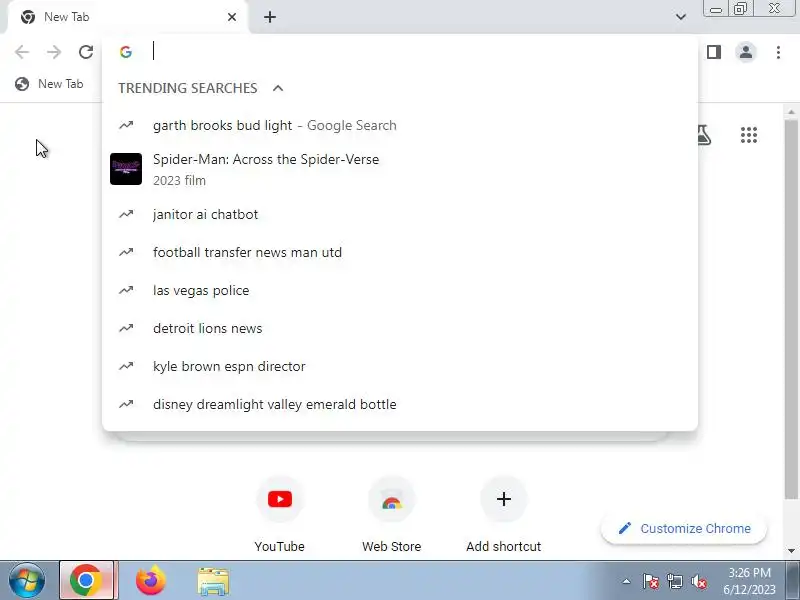Collapse the Trending Searches section
The image size is (800, 600).
[x=278, y=88]
